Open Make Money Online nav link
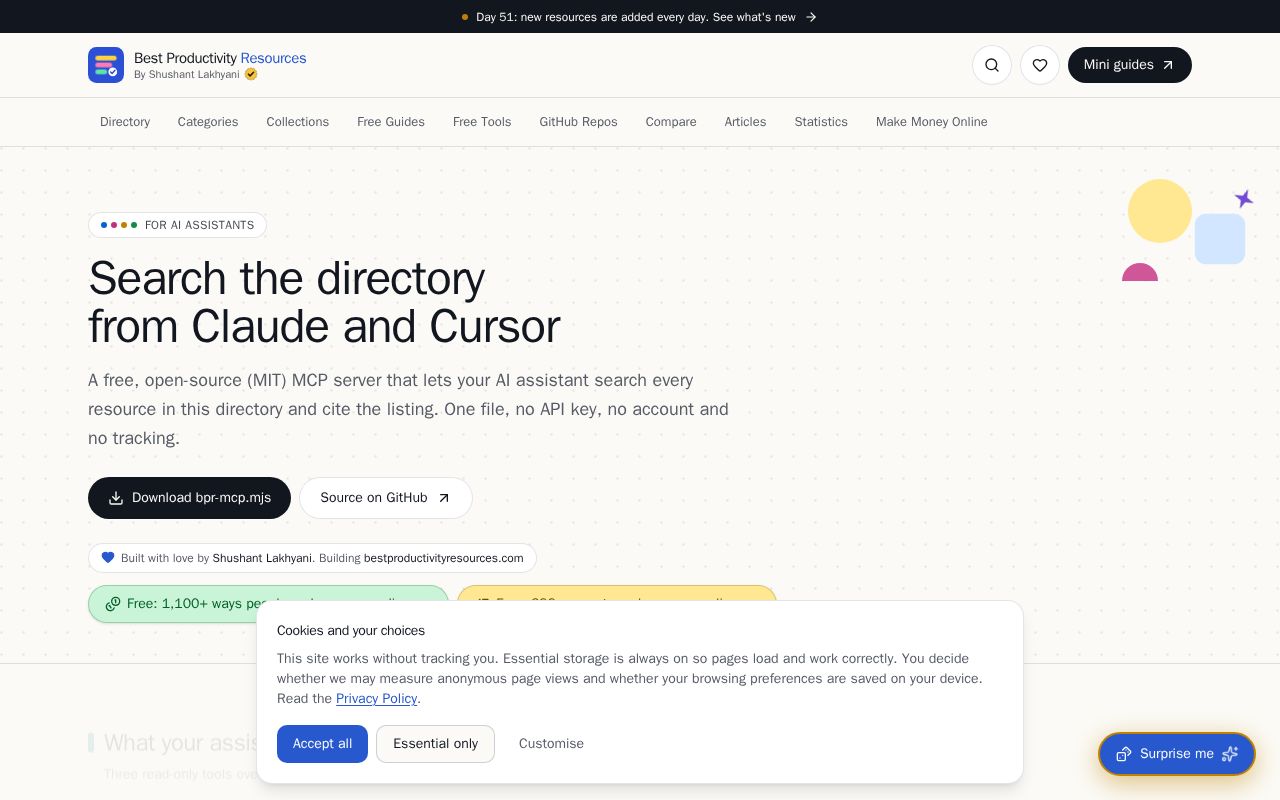Screen dimensions: 1280x800 [x=932, y=122]
